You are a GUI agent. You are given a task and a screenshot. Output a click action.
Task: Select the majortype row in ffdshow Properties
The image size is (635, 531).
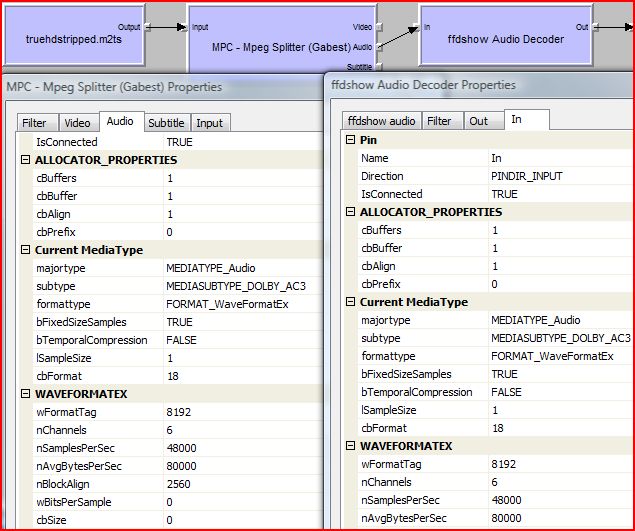496,320
